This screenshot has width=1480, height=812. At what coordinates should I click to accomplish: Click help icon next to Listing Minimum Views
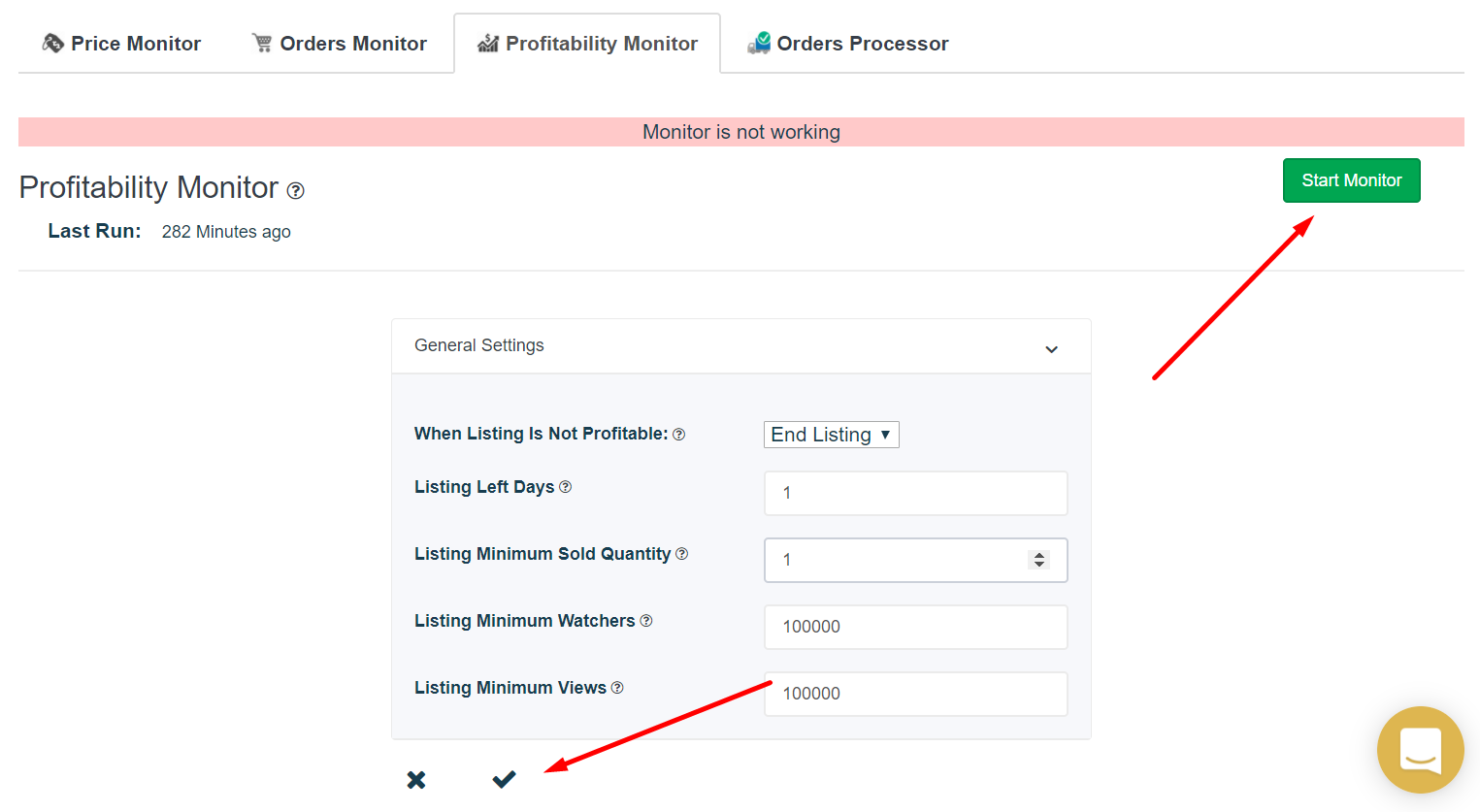[x=617, y=688]
